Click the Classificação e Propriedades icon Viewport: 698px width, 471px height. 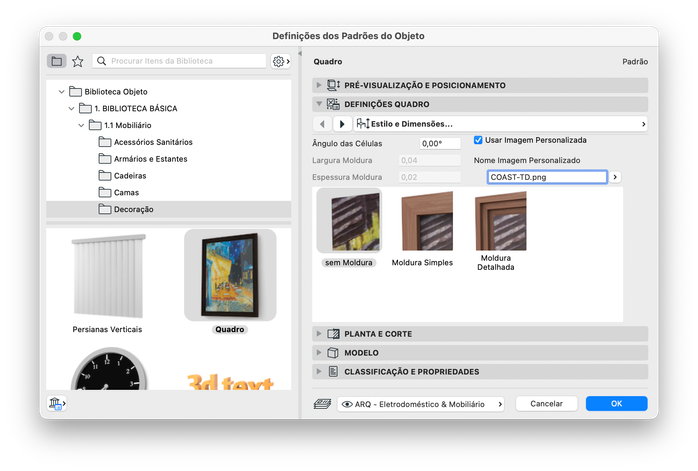pyautogui.click(x=333, y=371)
